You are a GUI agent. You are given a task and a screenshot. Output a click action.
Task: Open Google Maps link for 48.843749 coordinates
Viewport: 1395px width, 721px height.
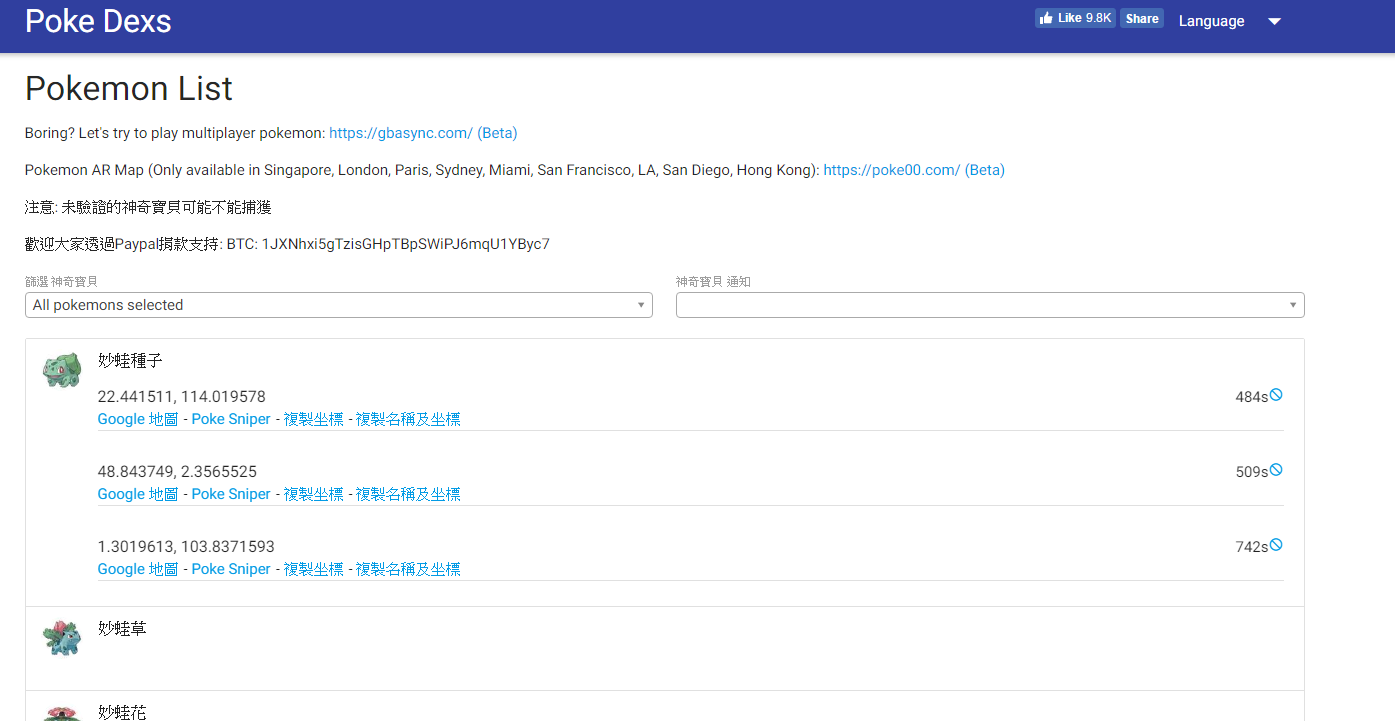(x=137, y=494)
